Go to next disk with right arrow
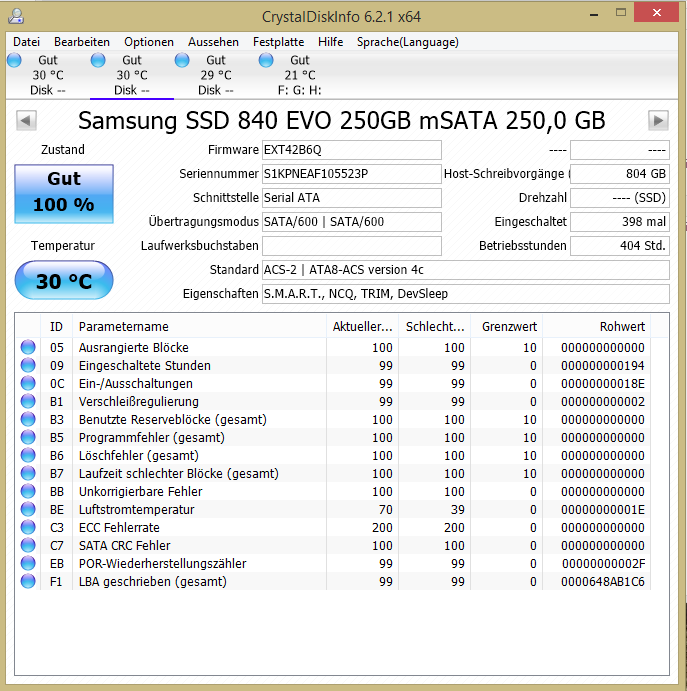Screen dimensions: 687x691 [658, 120]
